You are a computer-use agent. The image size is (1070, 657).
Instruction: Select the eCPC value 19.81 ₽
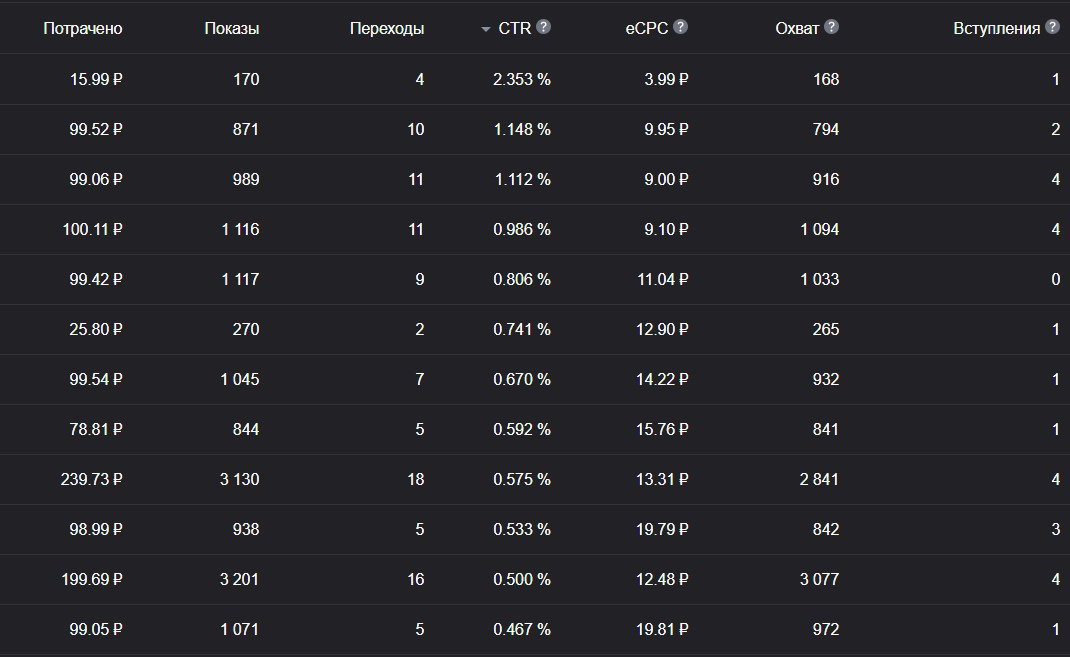[x=662, y=629]
